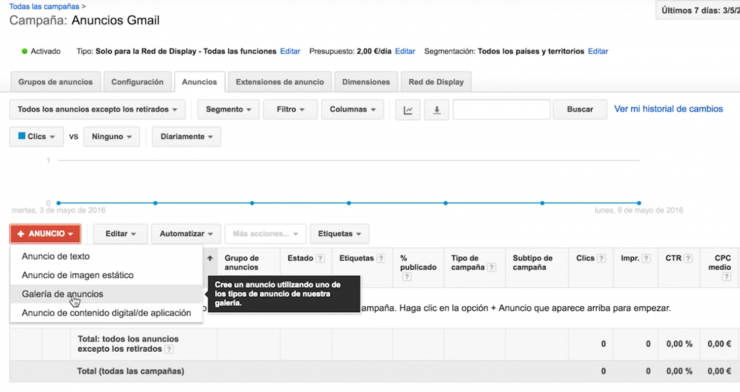Click Todas las campañas breadcrumb link
The width and height of the screenshot is (740, 392).
click(x=44, y=7)
